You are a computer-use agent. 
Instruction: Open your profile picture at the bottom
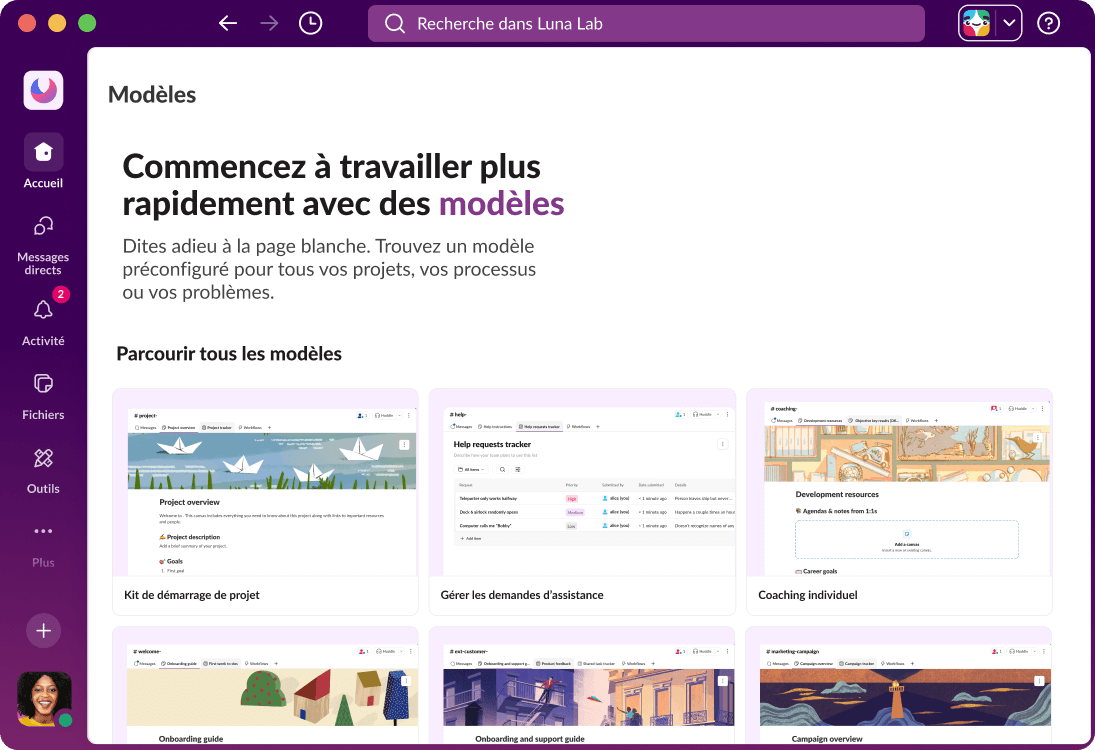pos(43,698)
